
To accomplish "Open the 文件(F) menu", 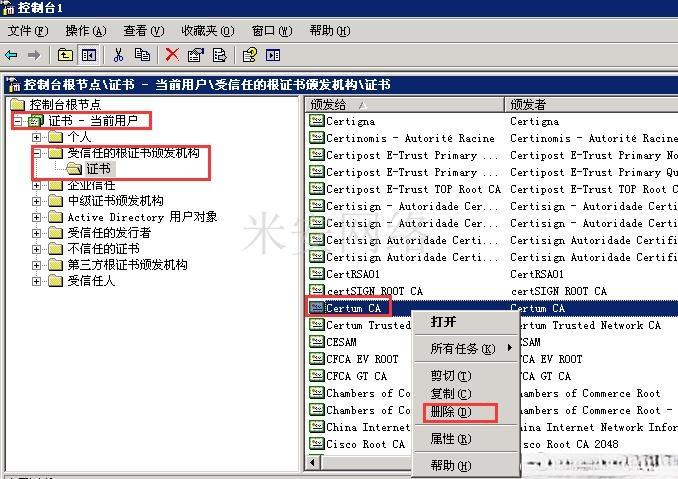I will tap(28, 31).
